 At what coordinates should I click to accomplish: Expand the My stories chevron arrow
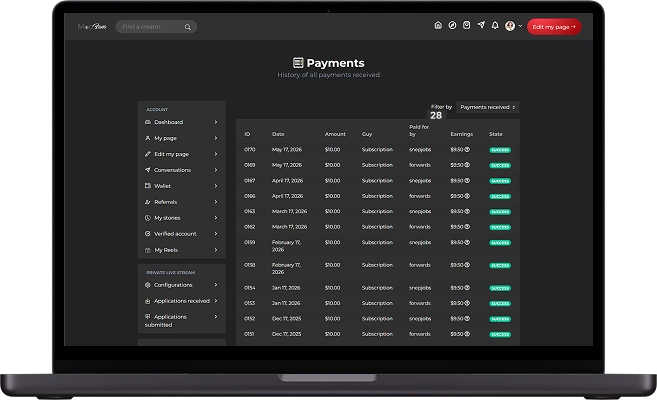click(216, 218)
